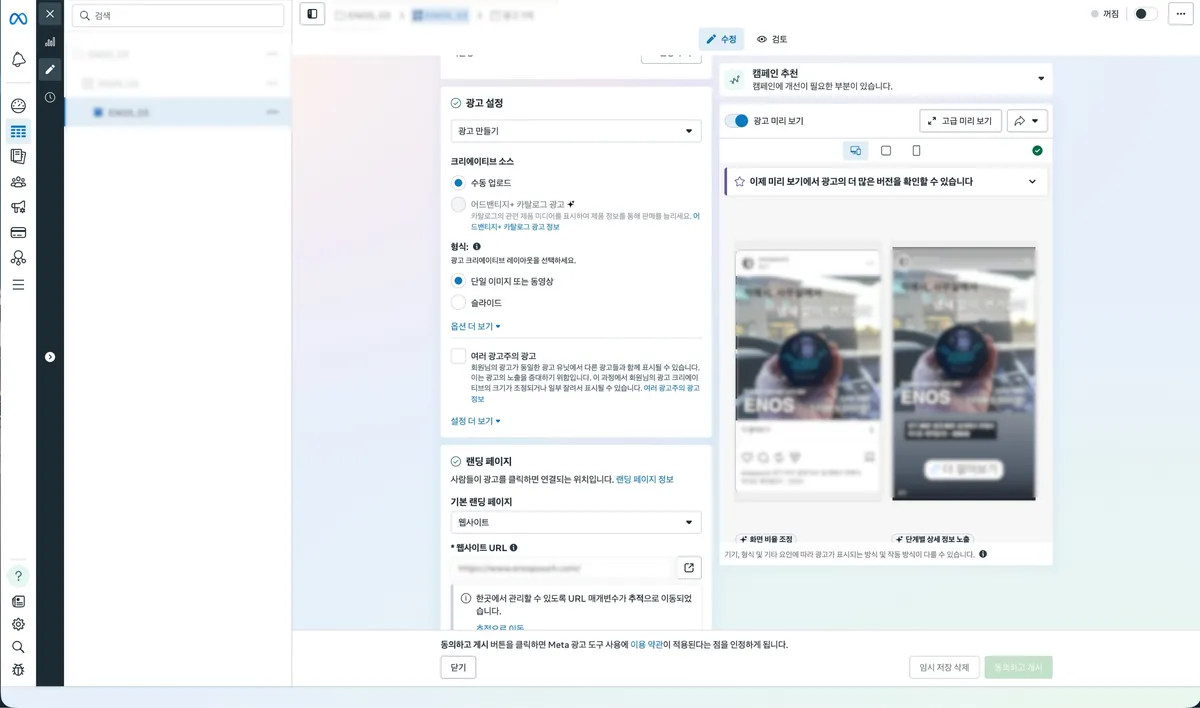The height and width of the screenshot is (708, 1200).
Task: Toggle the 광고 미리 보기 switch
Action: 737,121
